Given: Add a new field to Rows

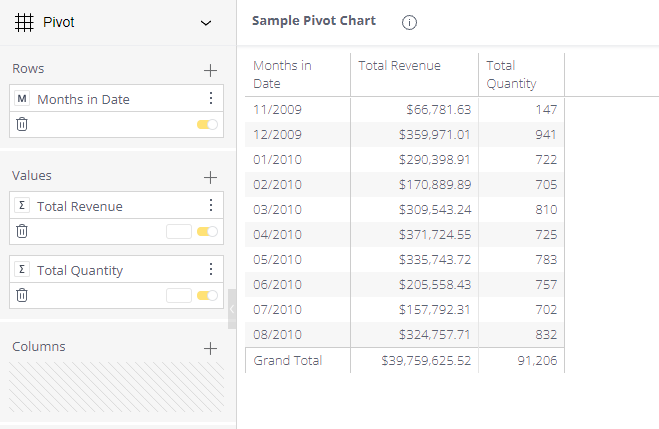Looking at the screenshot, I should click(210, 70).
